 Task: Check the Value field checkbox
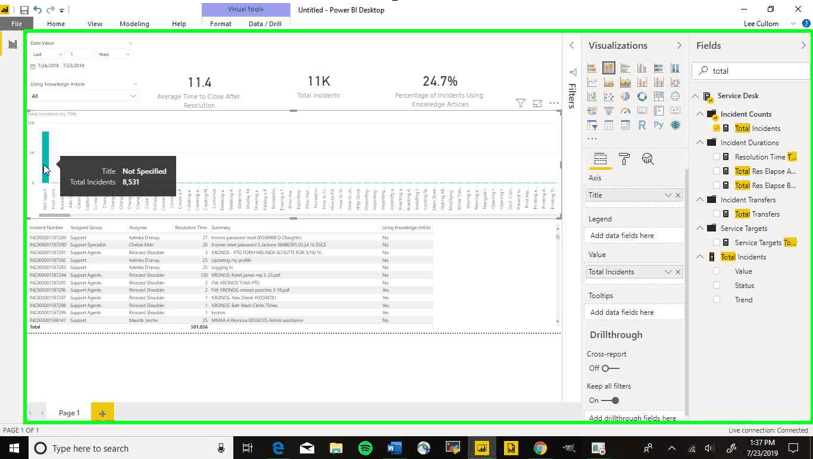coord(717,271)
